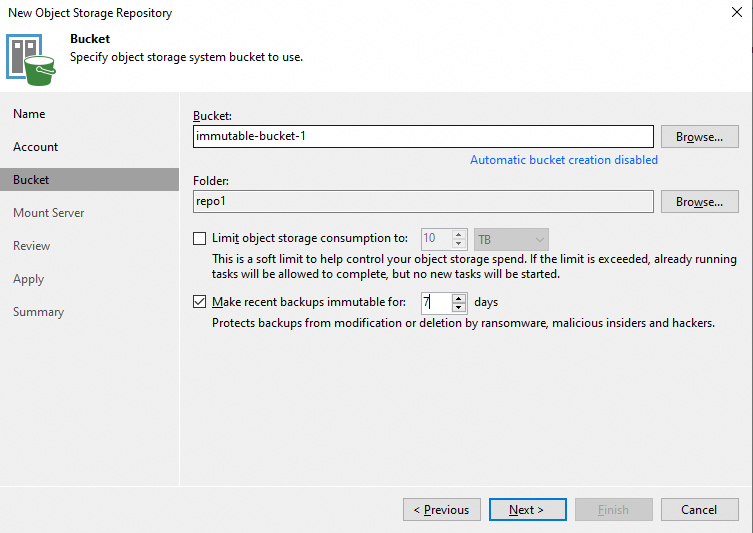Click the storage limit value field showing 10

437,239
